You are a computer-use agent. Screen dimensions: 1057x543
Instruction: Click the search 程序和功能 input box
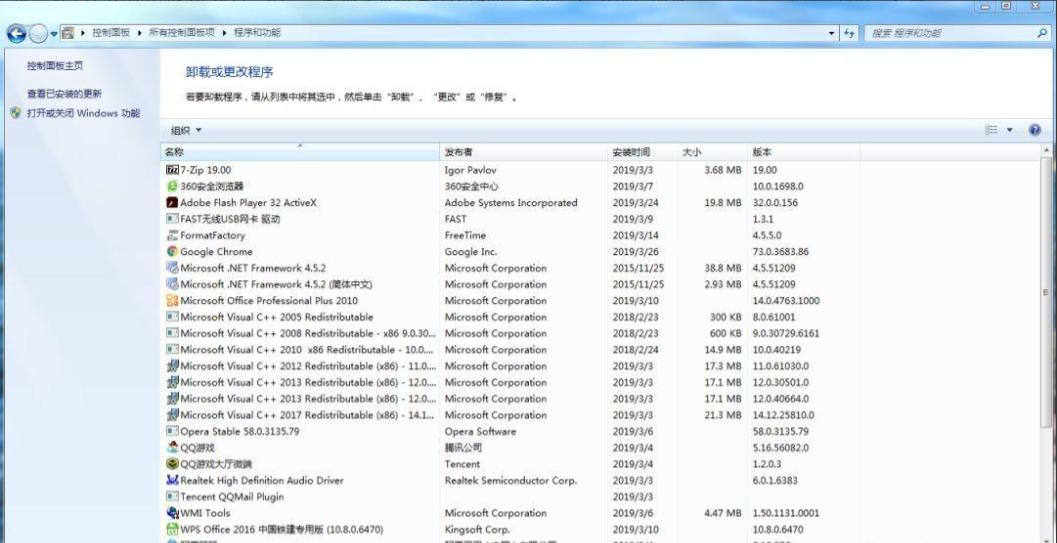950,33
